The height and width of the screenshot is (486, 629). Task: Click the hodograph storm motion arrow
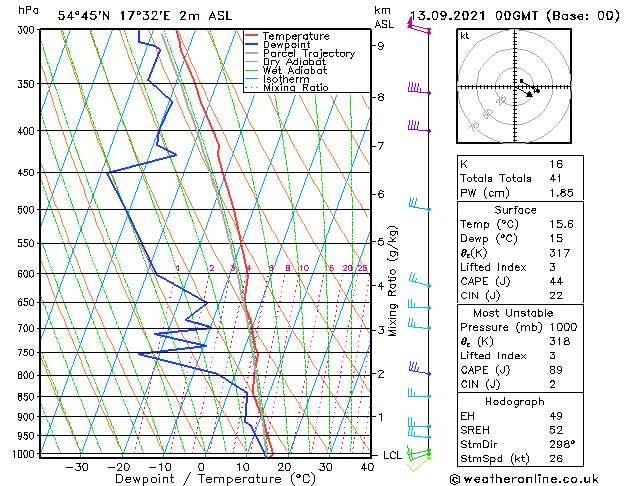click(525, 91)
